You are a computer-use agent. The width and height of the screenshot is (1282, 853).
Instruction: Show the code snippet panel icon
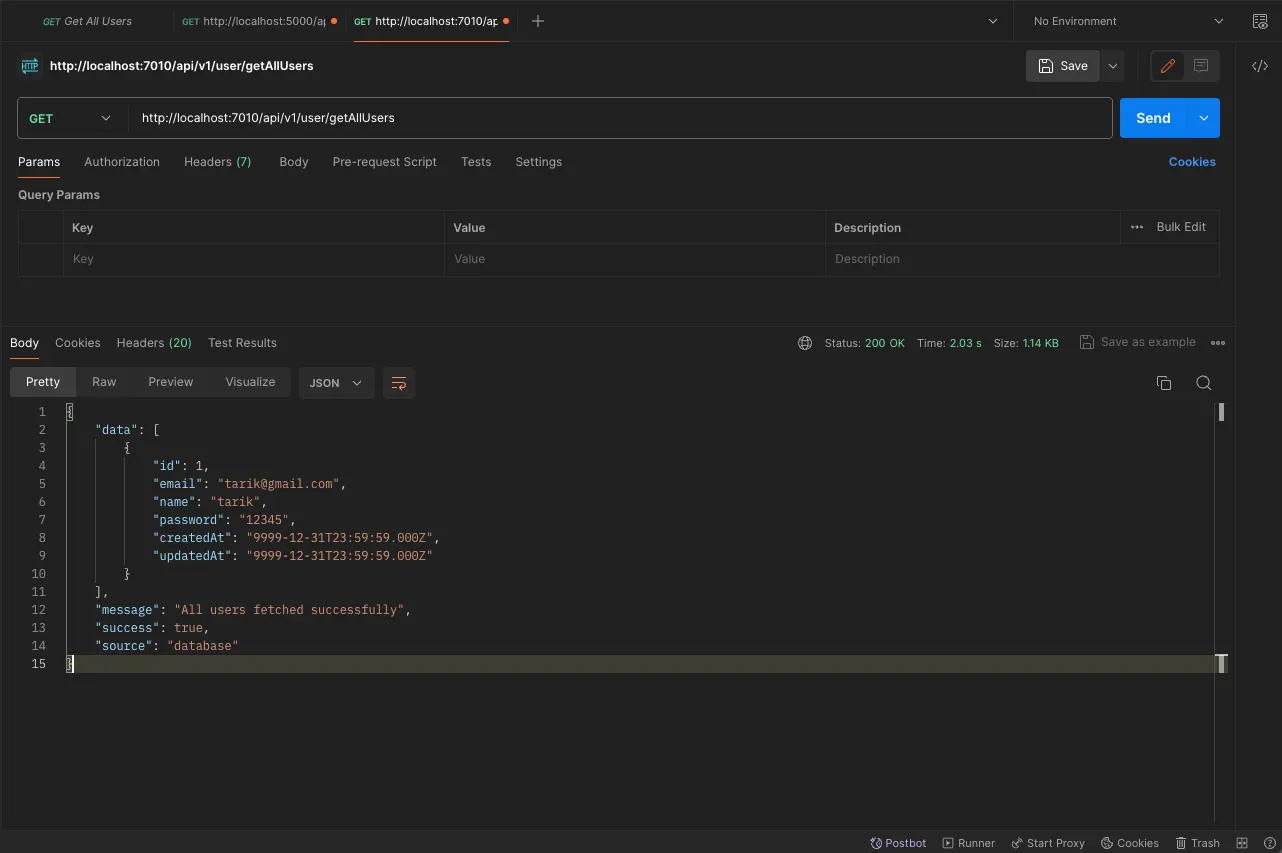[1260, 66]
